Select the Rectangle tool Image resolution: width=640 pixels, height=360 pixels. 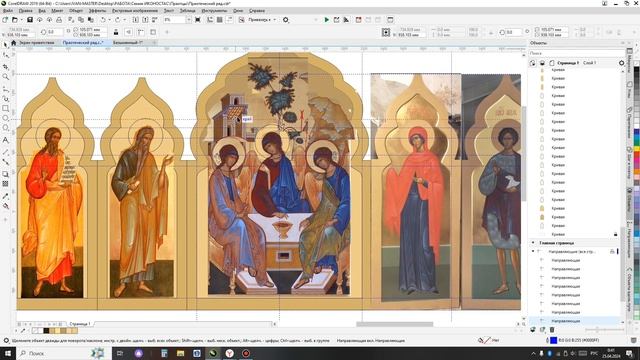pyautogui.click(x=5, y=109)
